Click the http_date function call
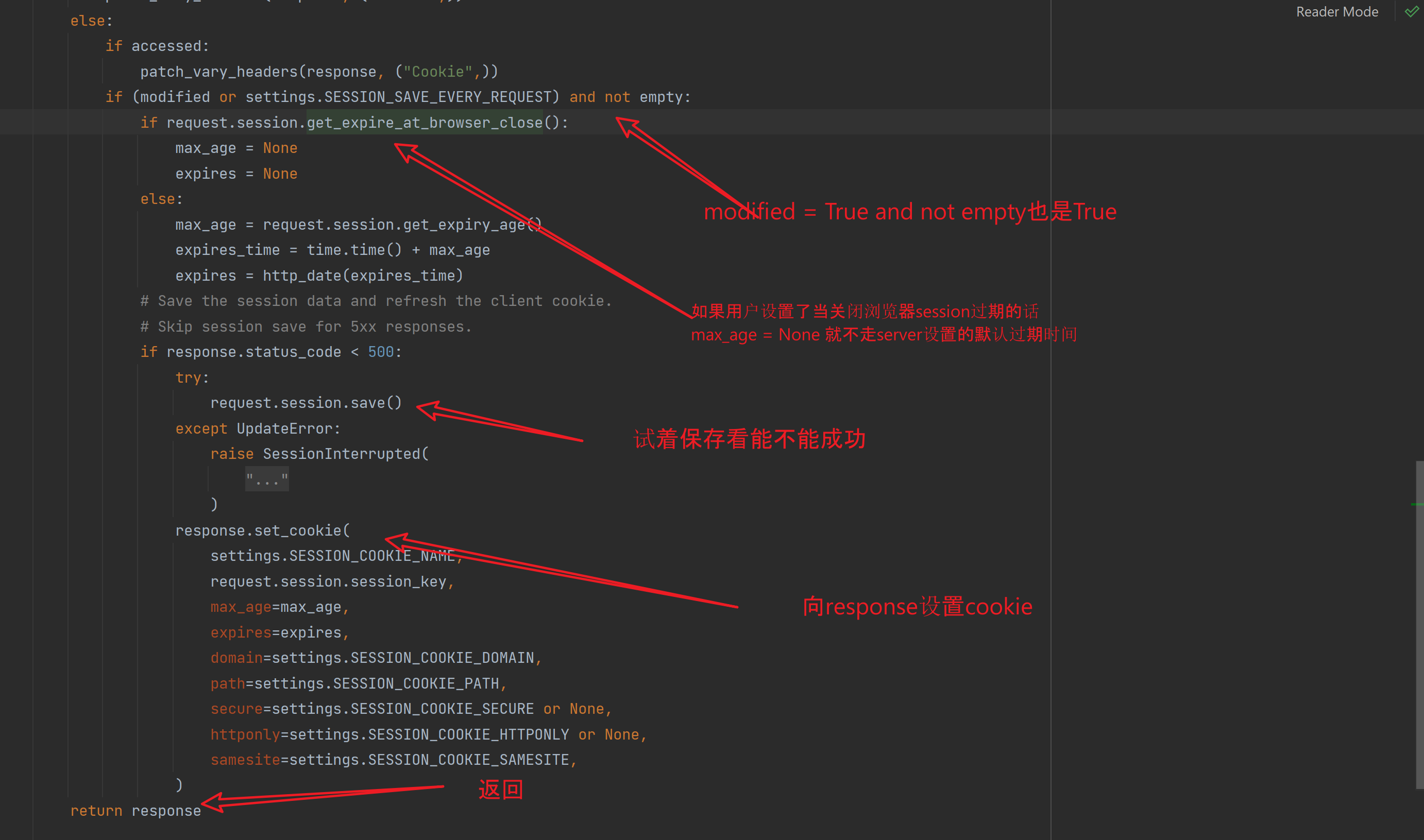 (302, 276)
